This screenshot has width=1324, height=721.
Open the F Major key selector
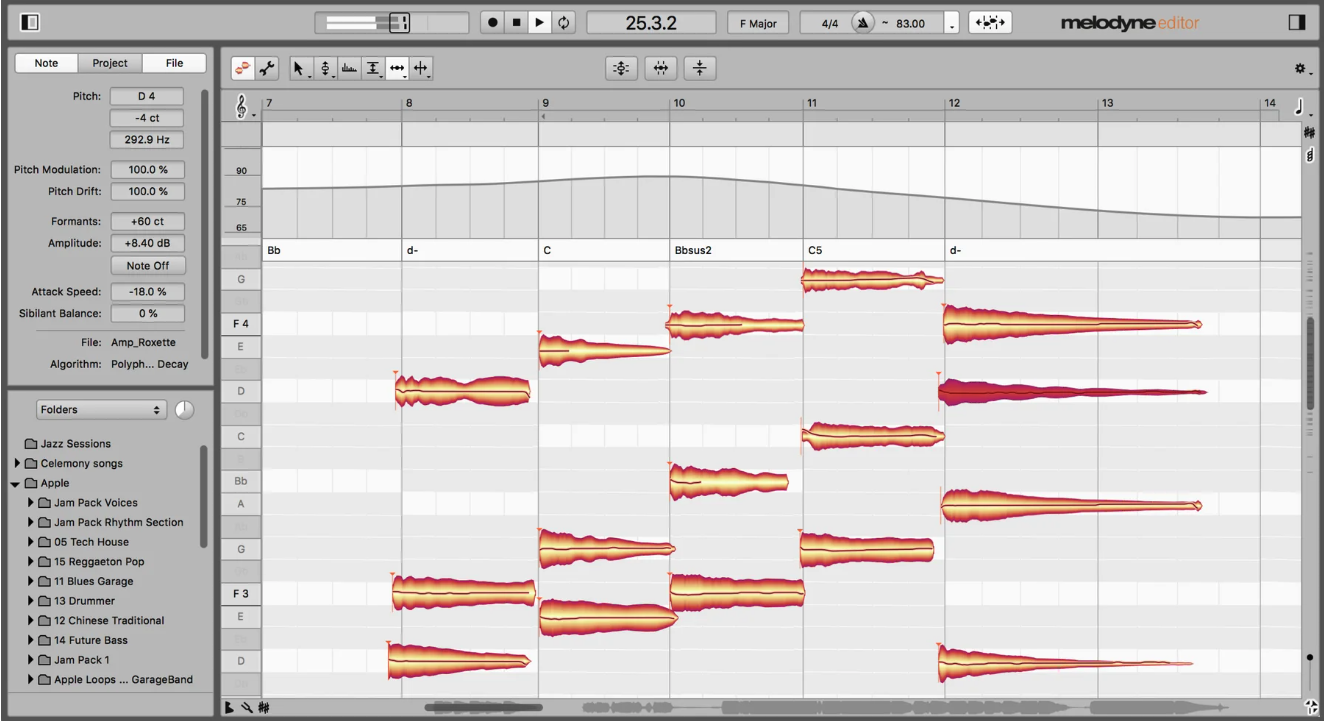coord(760,22)
